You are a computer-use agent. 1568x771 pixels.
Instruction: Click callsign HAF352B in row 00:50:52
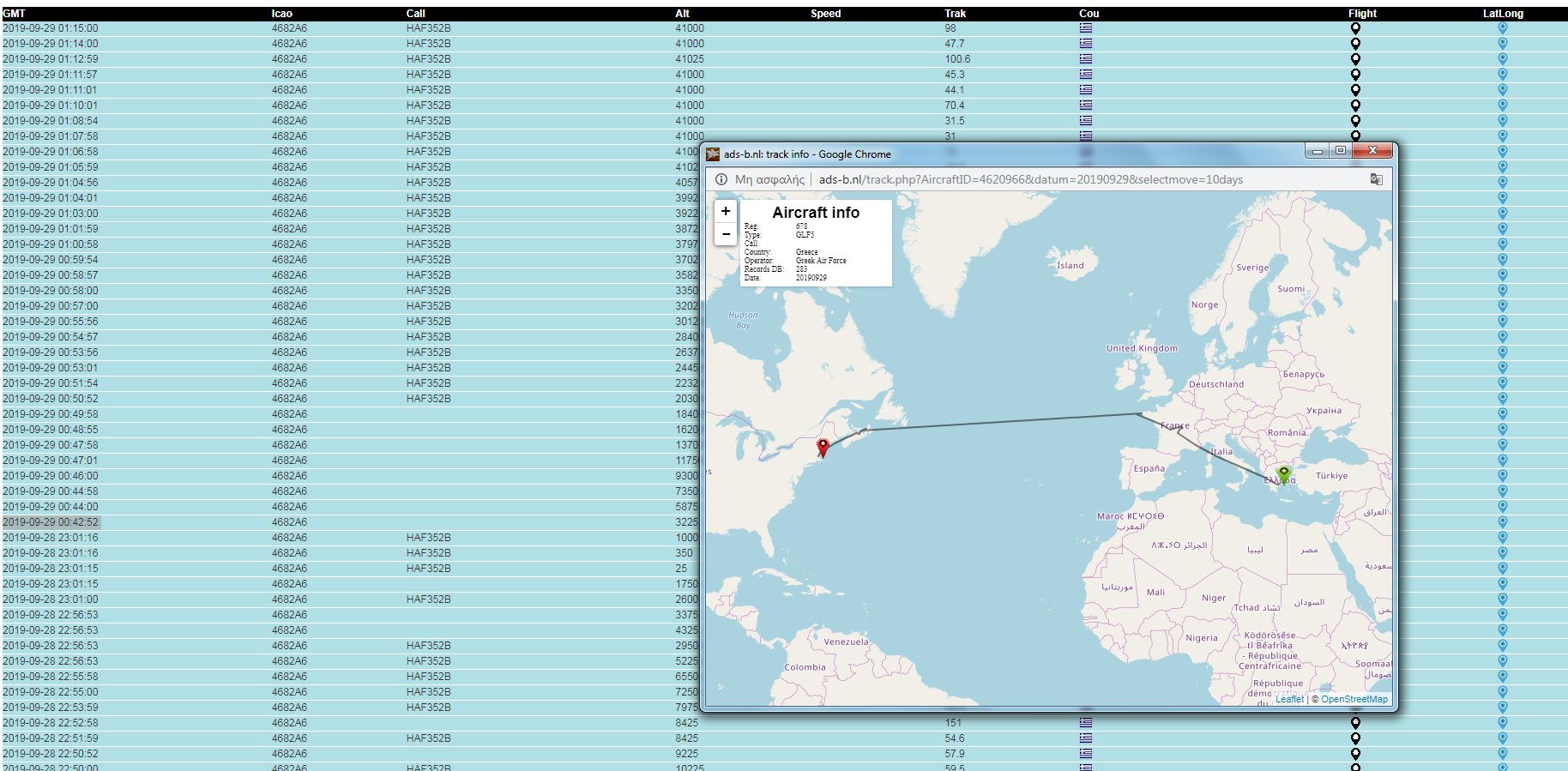(428, 399)
